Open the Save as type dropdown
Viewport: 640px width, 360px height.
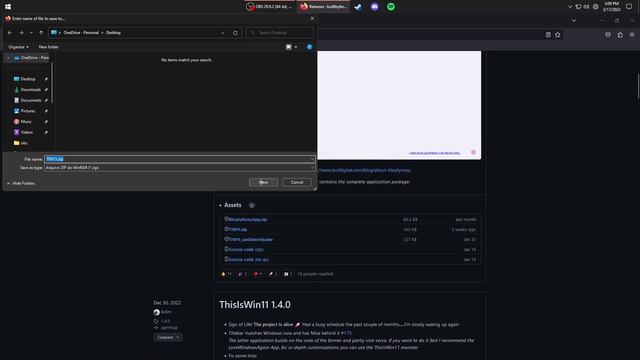[180, 167]
